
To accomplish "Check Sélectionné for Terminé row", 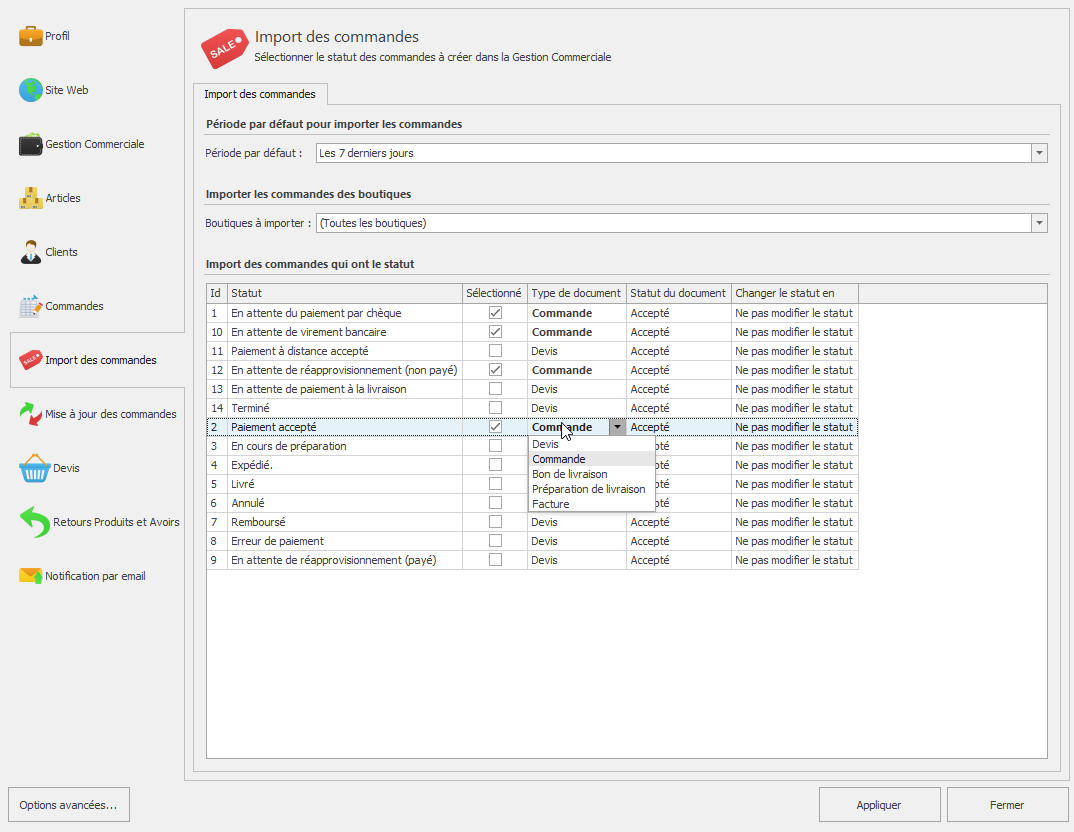I will pyautogui.click(x=495, y=407).
